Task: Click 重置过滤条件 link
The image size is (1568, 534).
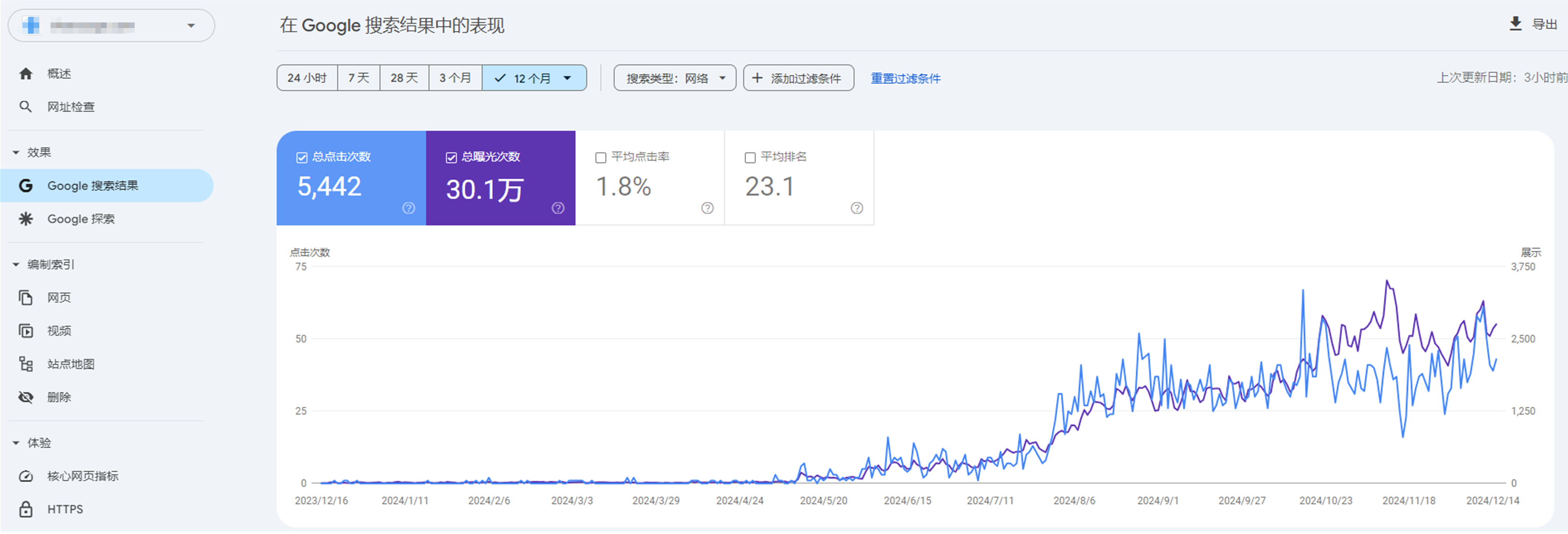Action: click(905, 78)
